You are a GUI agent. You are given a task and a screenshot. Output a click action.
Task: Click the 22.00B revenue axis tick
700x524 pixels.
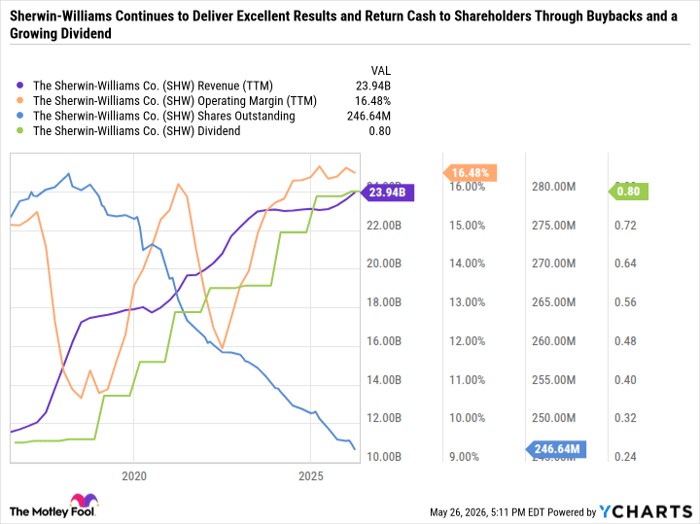point(384,225)
